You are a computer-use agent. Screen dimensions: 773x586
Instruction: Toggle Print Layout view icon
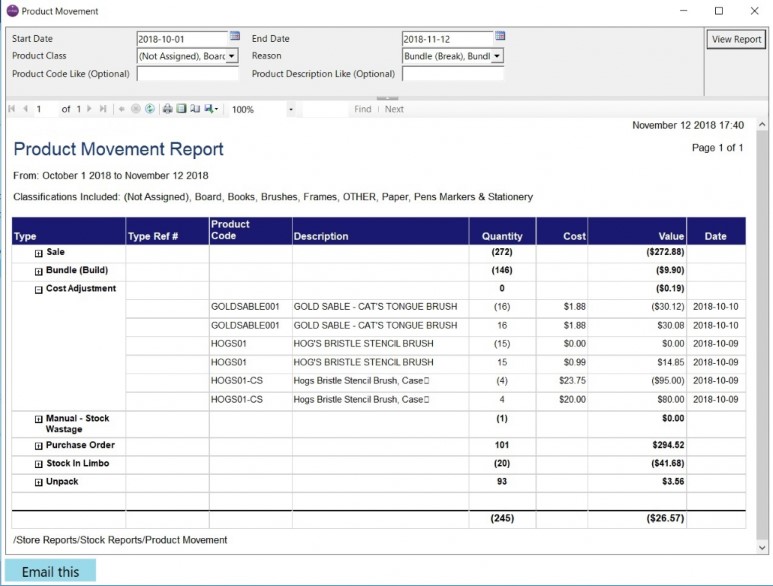click(x=181, y=109)
